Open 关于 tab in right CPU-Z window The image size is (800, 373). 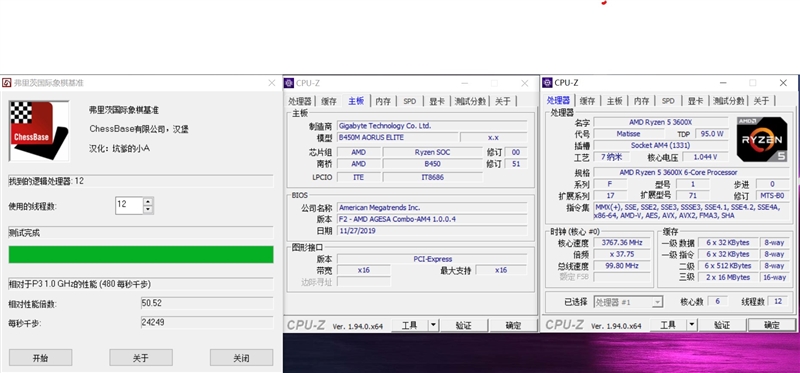pyautogui.click(x=761, y=101)
